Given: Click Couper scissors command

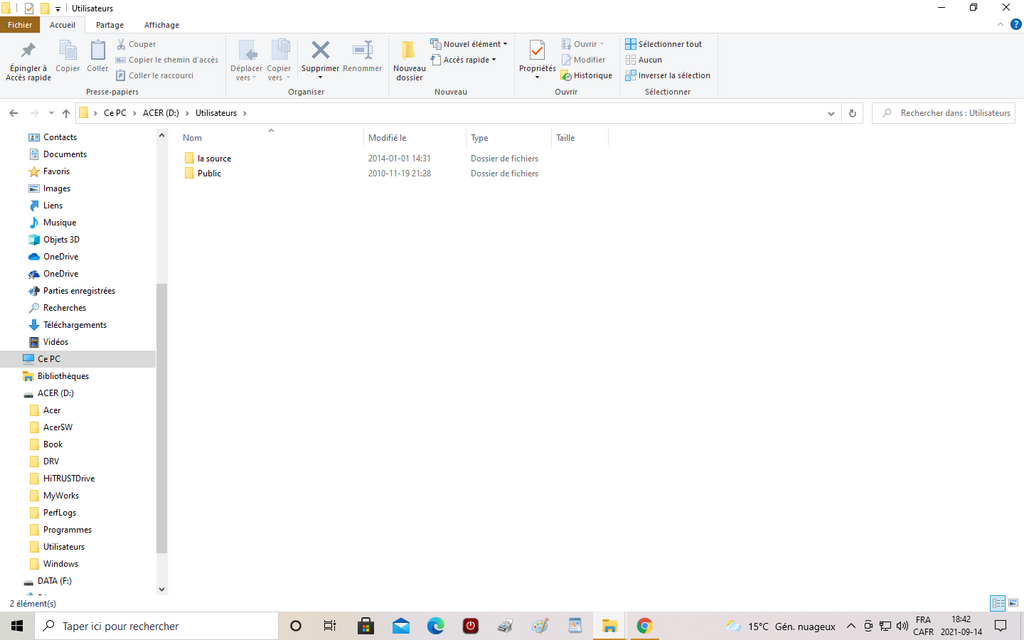Looking at the screenshot, I should click(x=136, y=44).
